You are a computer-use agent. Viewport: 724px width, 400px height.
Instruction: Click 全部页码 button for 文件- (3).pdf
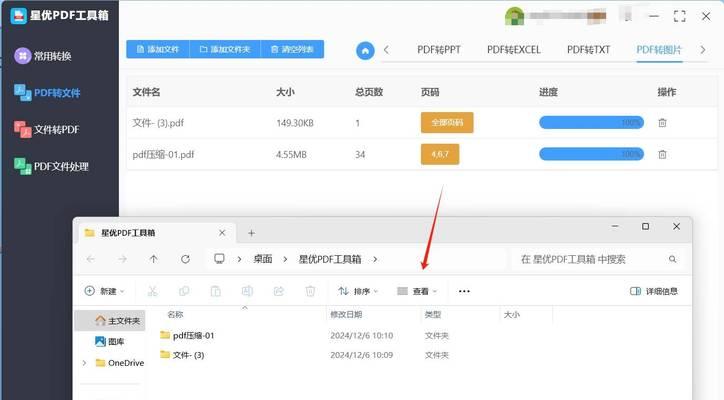(x=447, y=122)
